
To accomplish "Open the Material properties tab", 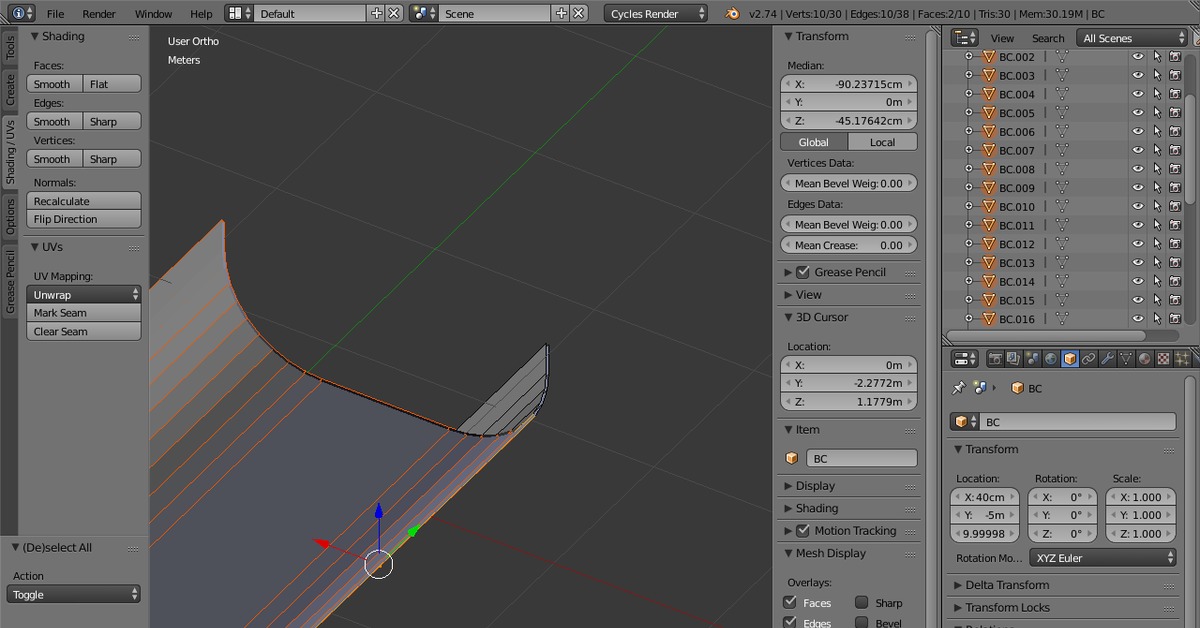I will [1144, 359].
